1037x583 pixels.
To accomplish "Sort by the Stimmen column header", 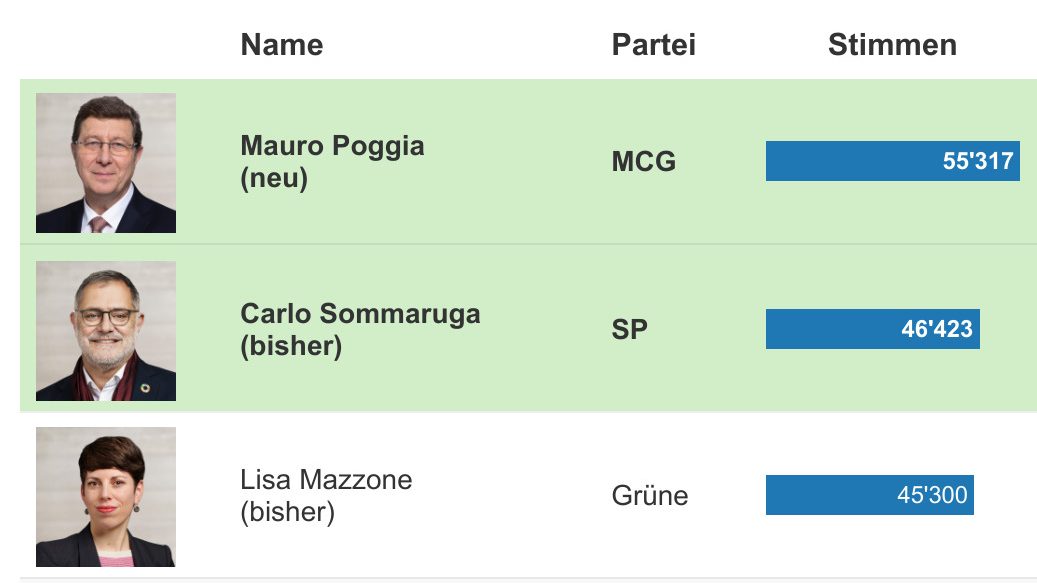I will pos(892,45).
